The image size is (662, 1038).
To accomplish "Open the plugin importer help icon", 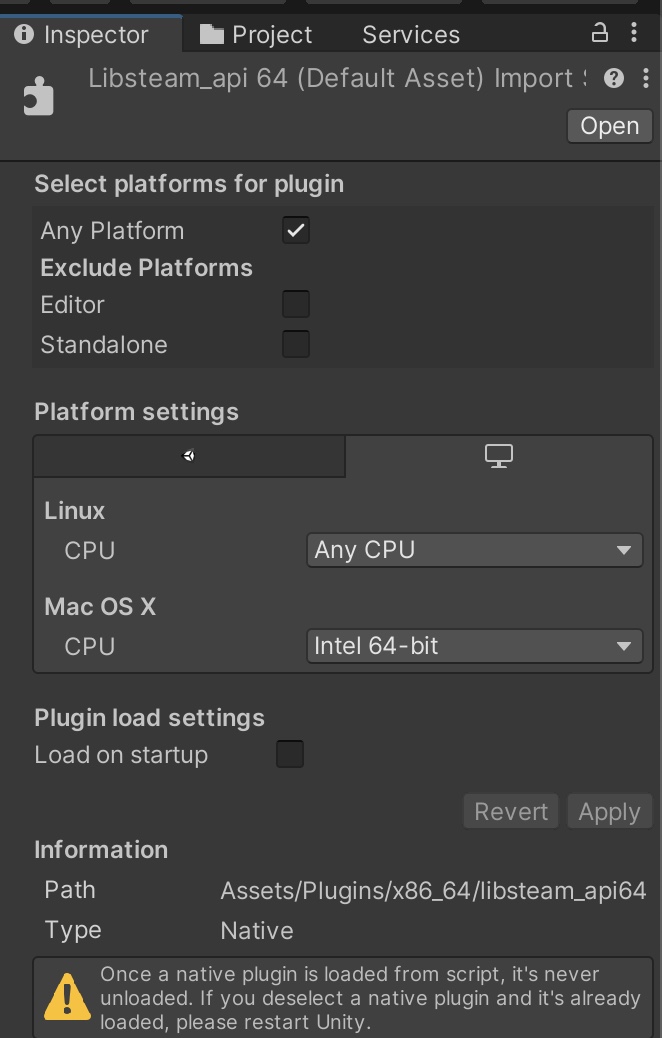I will pos(614,79).
